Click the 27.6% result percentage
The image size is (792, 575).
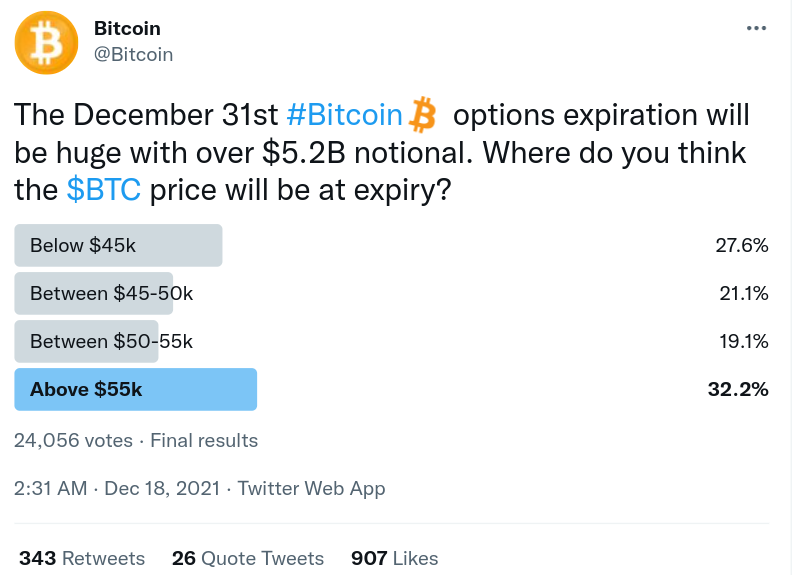tap(741, 245)
